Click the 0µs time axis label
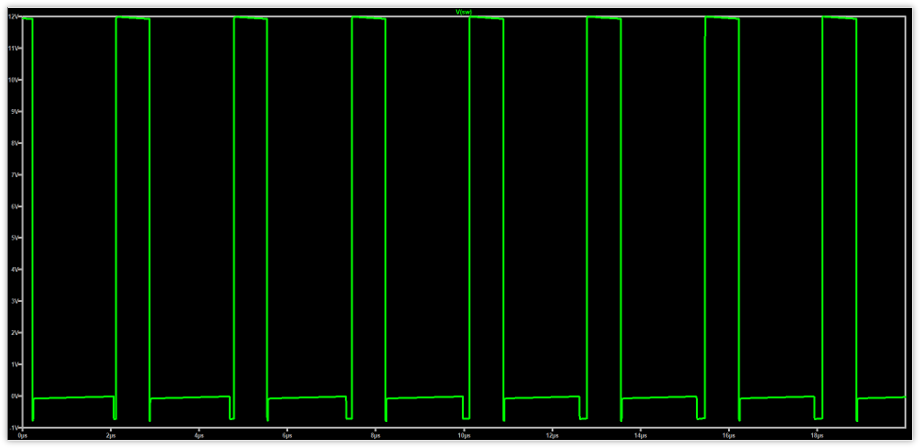Image resolution: width=920 pixels, height=448 pixels. (22, 436)
